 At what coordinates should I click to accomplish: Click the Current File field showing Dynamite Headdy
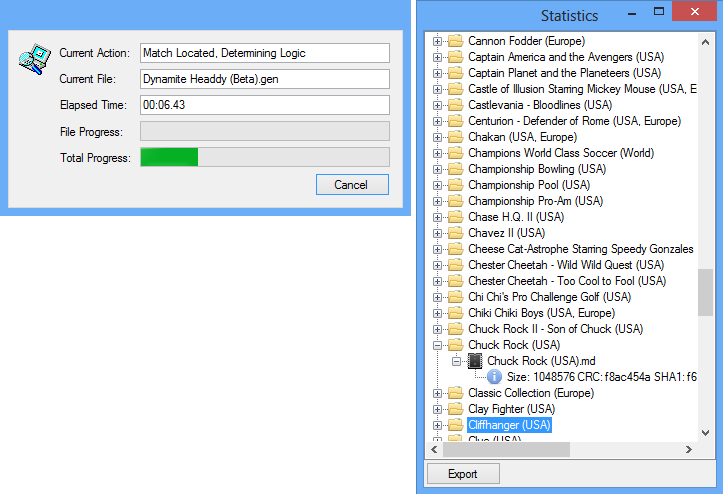coord(265,79)
